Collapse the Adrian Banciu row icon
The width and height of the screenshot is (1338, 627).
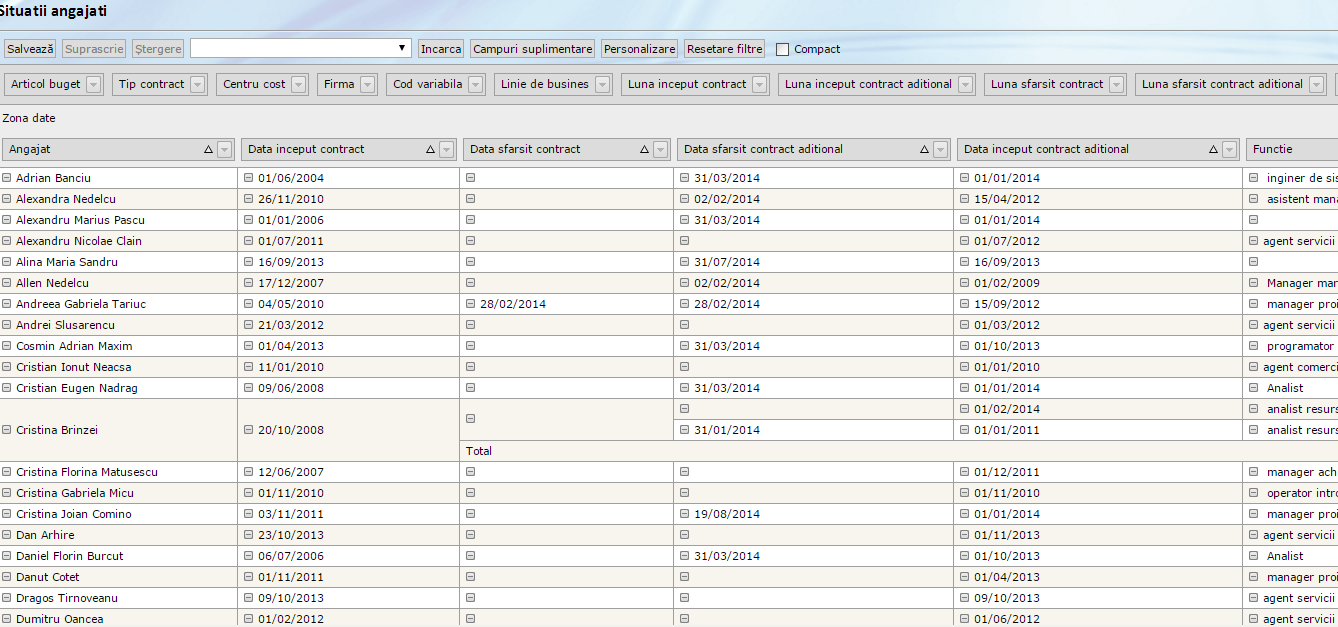coord(7,178)
